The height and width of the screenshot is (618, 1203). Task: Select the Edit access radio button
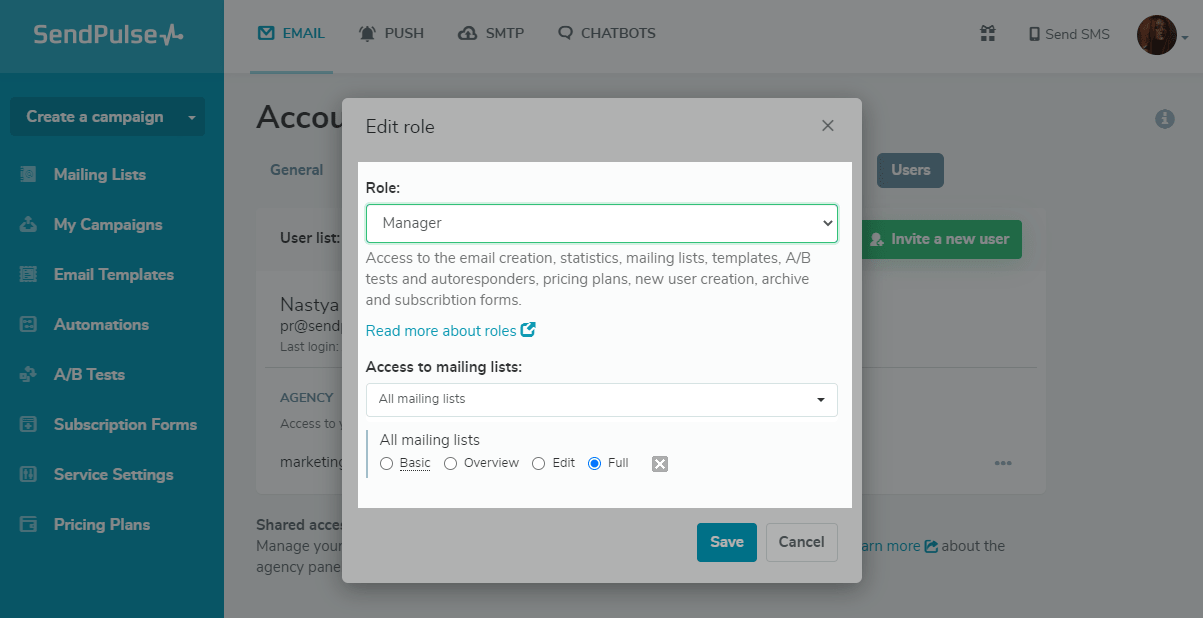click(539, 463)
